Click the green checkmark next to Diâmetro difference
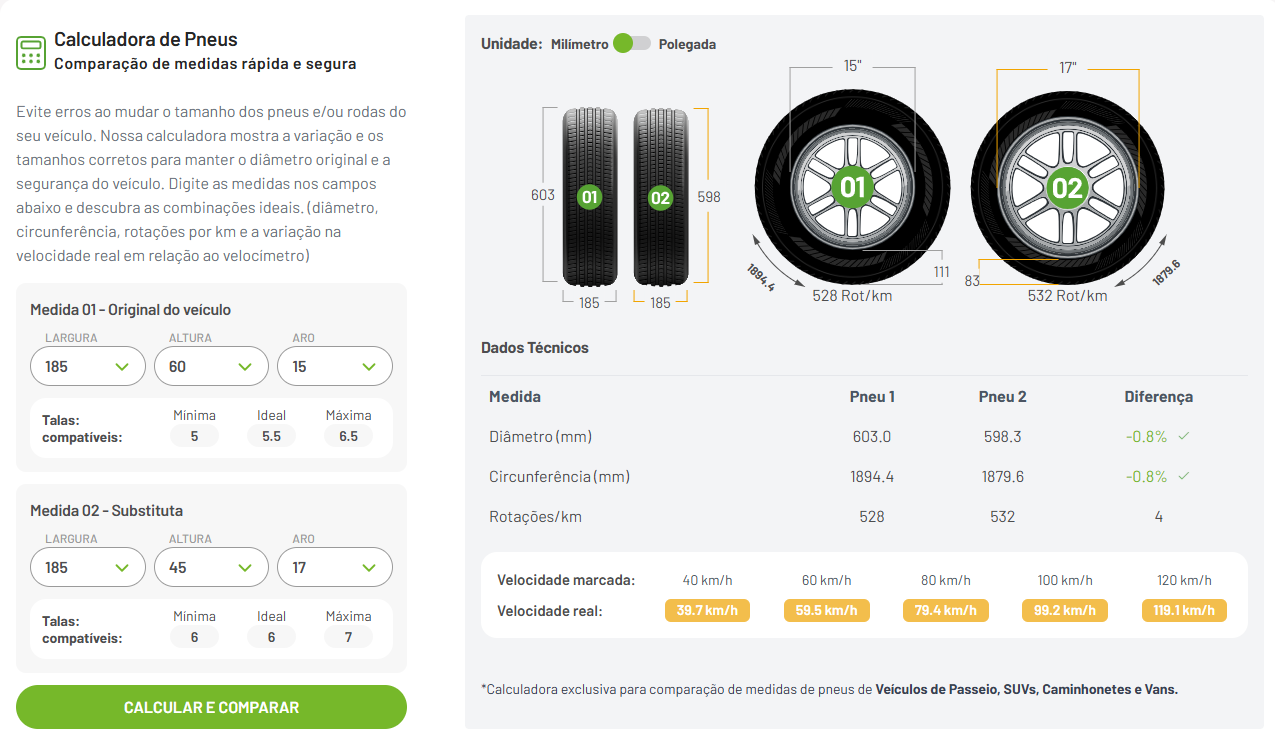Image resolution: width=1275 pixels, height=738 pixels. point(1183,436)
